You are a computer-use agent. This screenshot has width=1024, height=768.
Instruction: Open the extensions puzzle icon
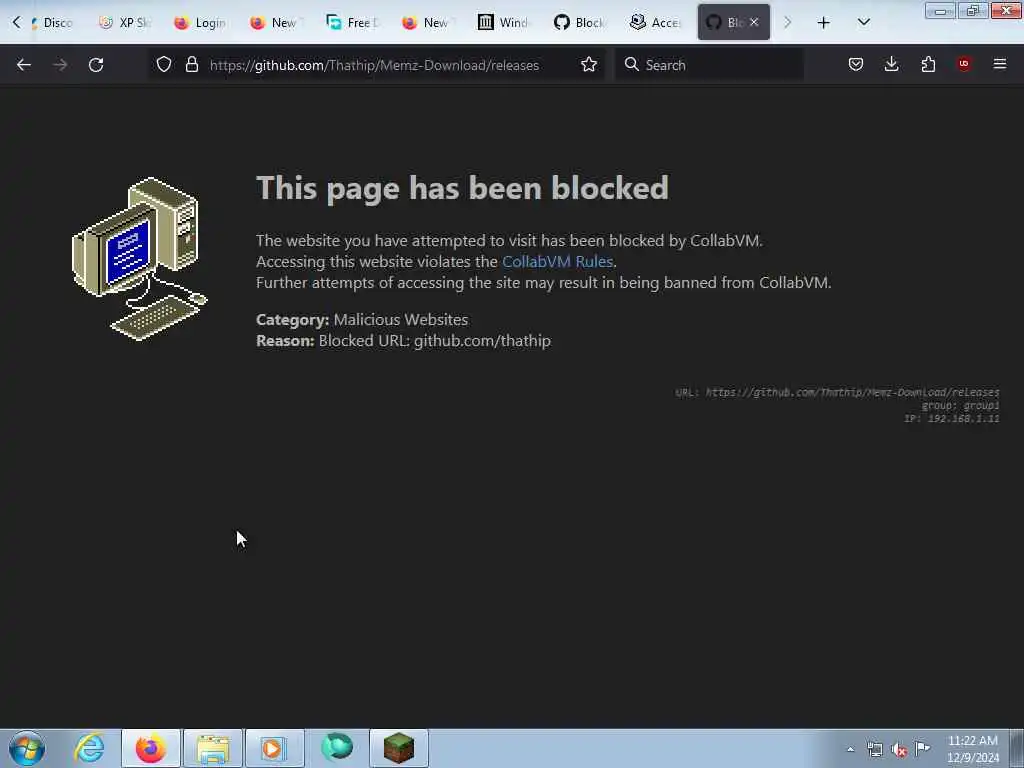point(928,64)
